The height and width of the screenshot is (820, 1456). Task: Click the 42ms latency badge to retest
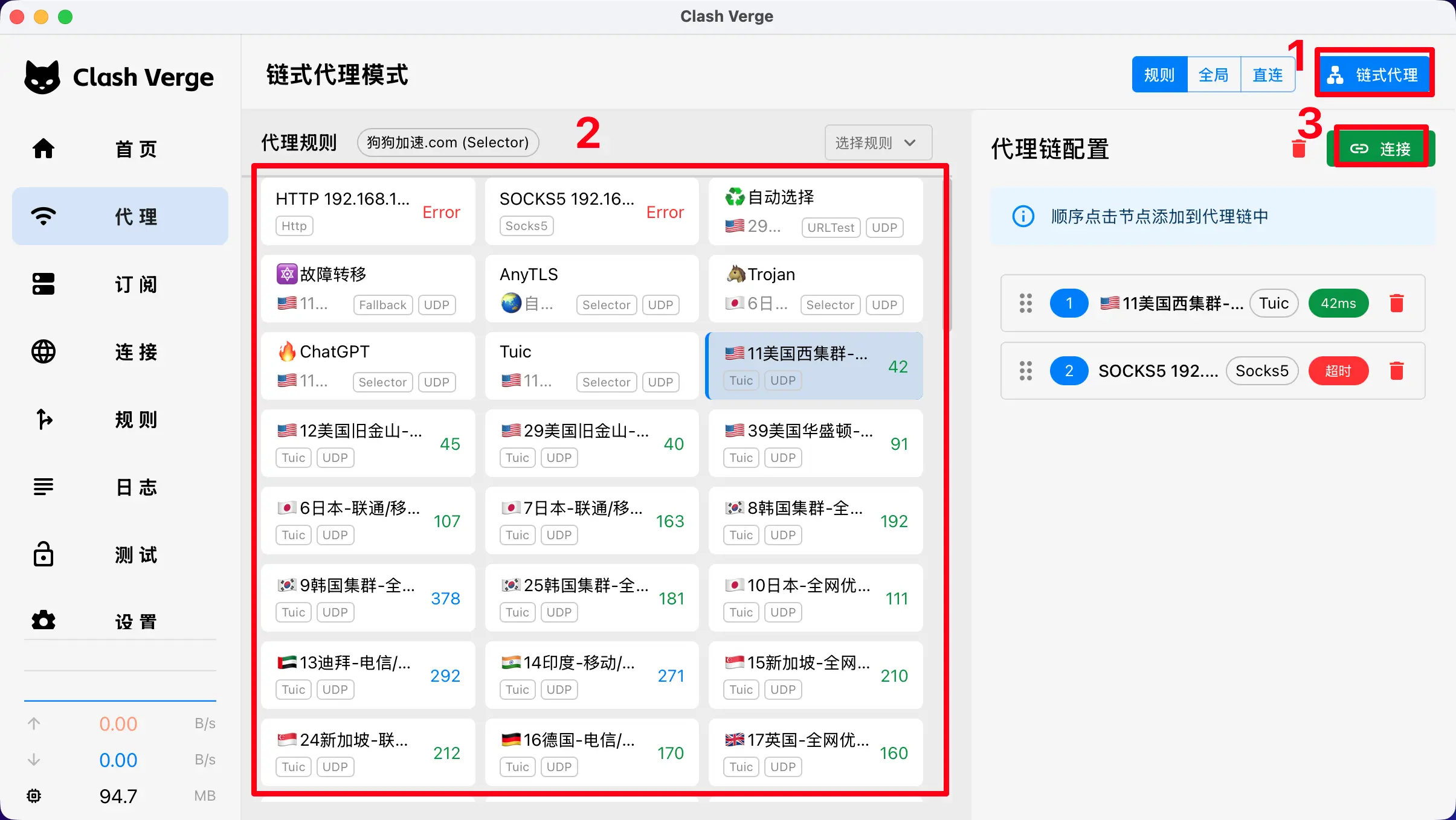pyautogui.click(x=1338, y=303)
